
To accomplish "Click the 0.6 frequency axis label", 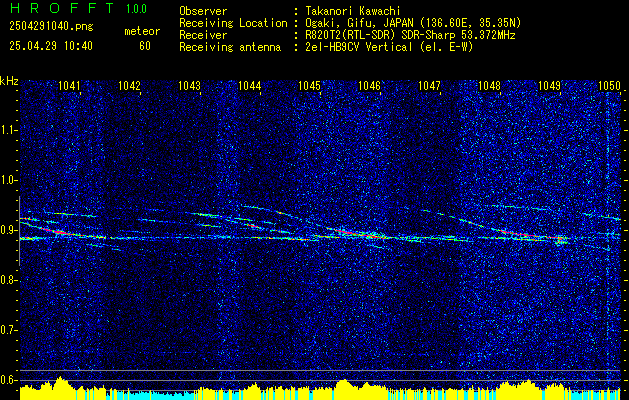I will pos(9,380).
